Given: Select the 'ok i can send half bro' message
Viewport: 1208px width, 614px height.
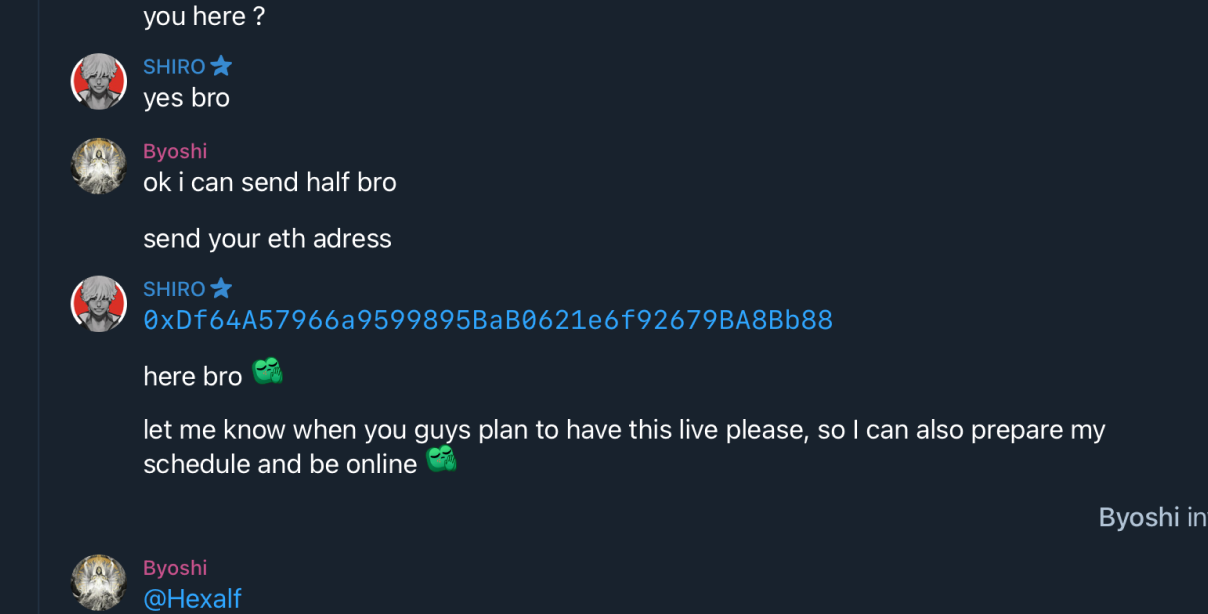Looking at the screenshot, I should (269, 182).
